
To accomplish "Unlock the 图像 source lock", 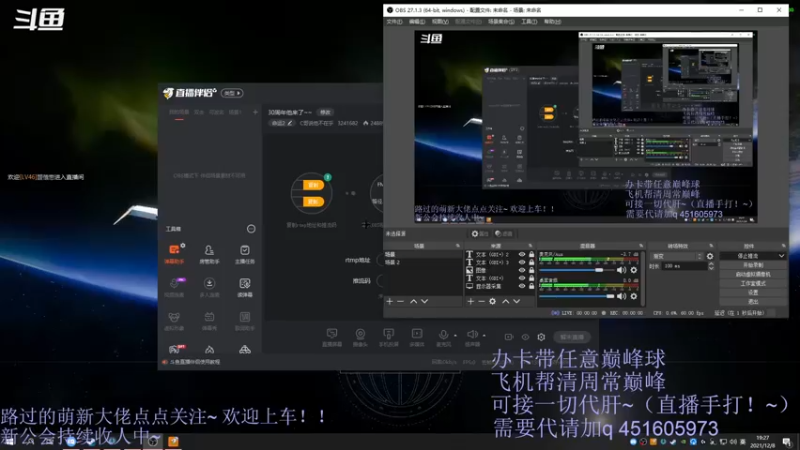I will click(x=532, y=270).
